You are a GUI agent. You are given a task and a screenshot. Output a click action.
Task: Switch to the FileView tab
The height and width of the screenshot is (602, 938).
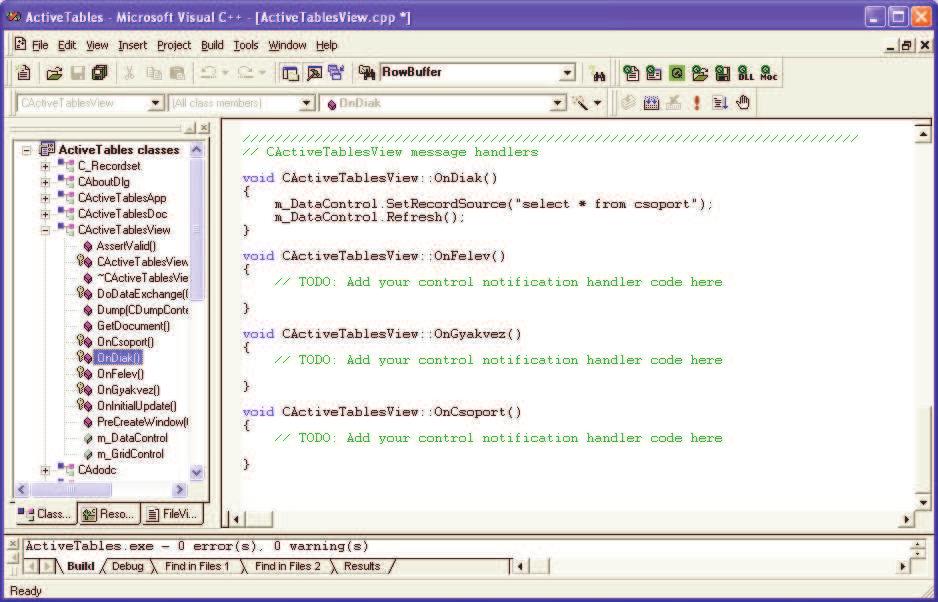point(172,514)
